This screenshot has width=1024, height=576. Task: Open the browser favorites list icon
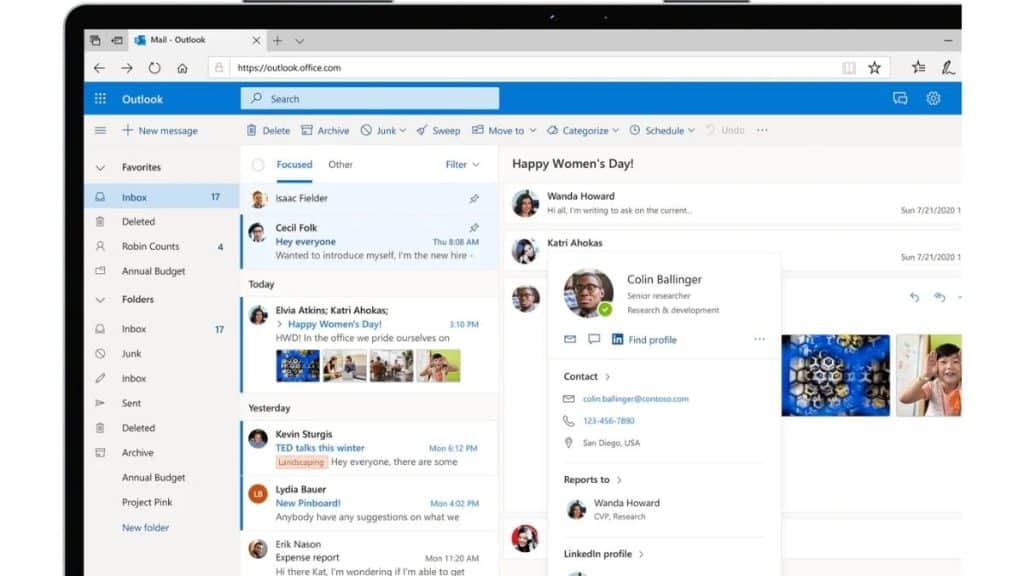(918, 67)
